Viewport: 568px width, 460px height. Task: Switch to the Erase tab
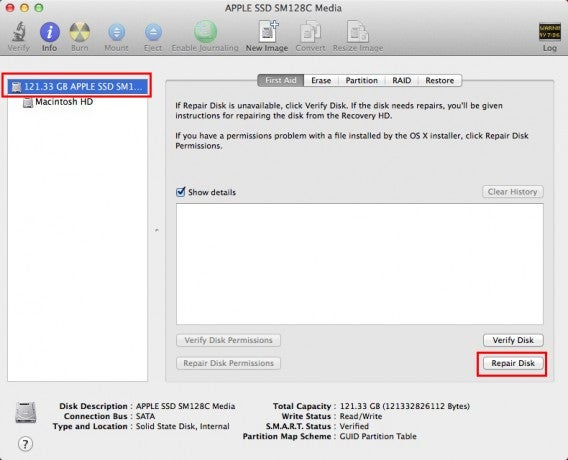pos(321,80)
